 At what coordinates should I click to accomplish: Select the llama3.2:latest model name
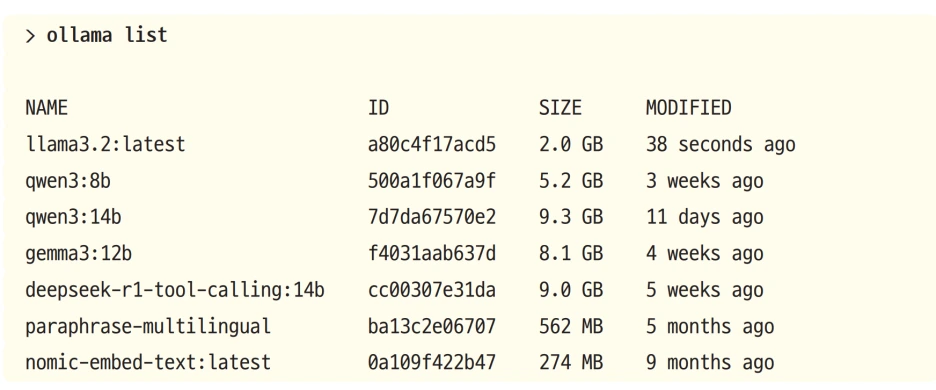coord(105,145)
